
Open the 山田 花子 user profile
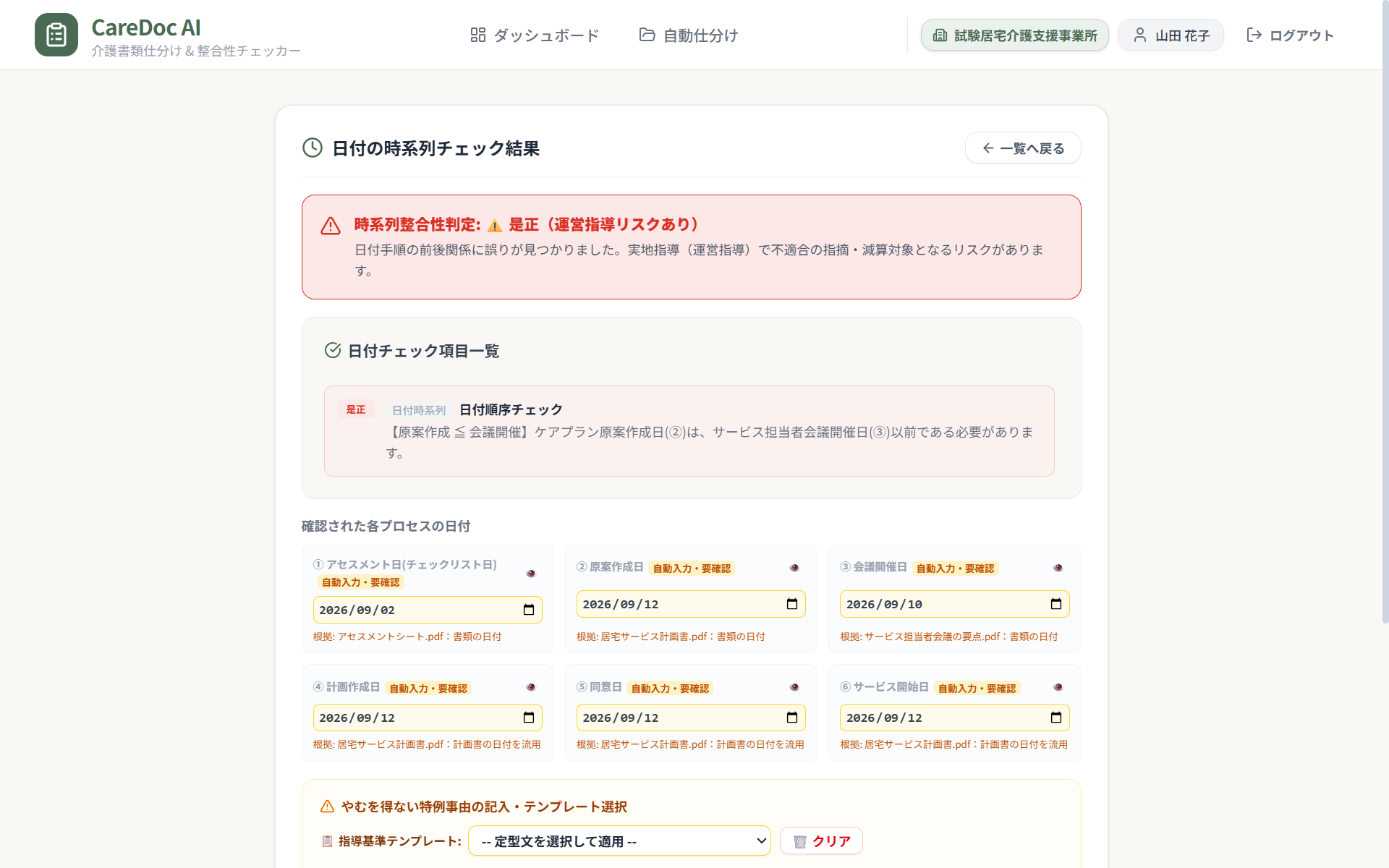click(x=1171, y=35)
